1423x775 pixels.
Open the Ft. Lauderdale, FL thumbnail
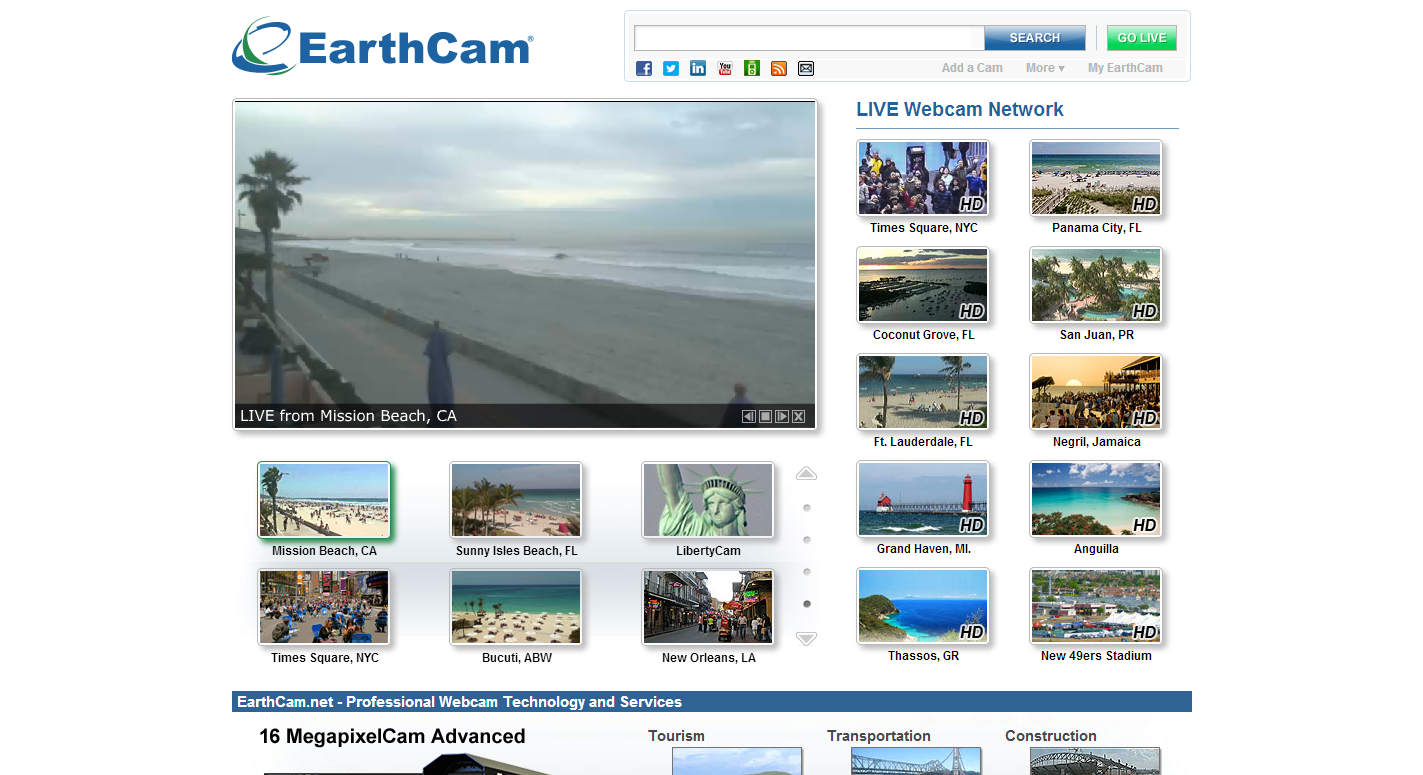[x=923, y=392]
